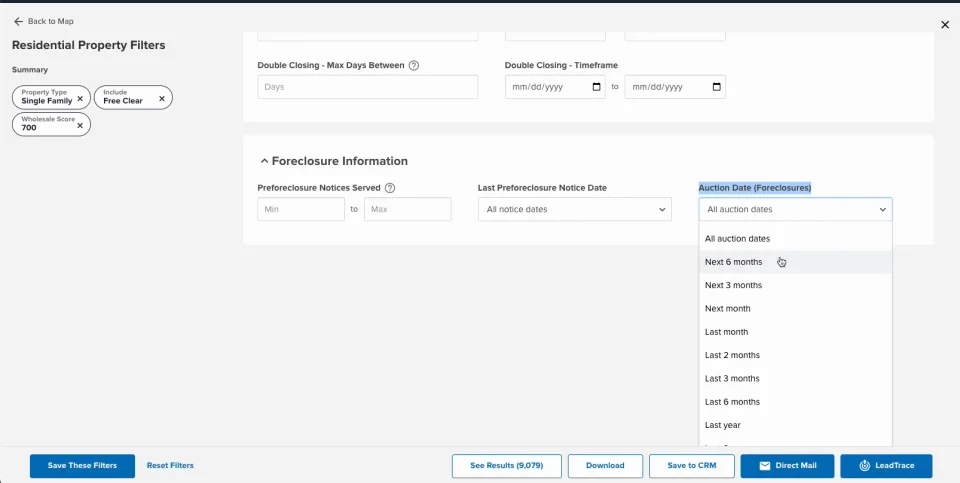This screenshot has width=960, height=483.
Task: Click Save These Filters button
Action: click(82, 466)
